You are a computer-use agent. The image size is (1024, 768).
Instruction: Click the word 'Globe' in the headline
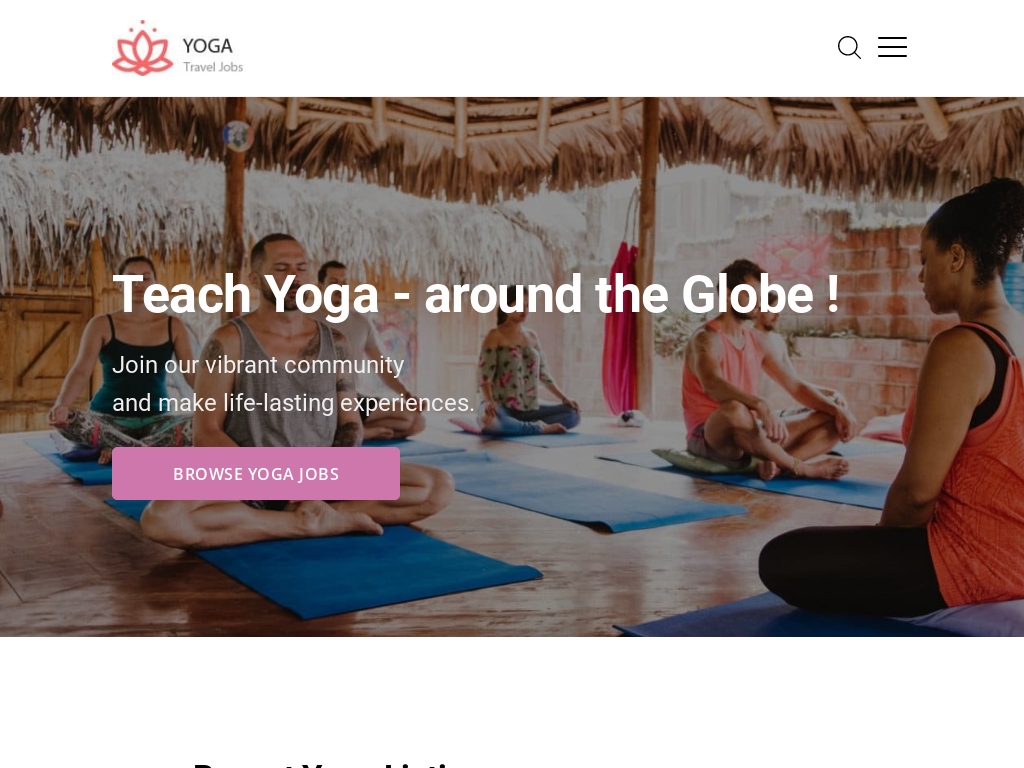tap(748, 295)
